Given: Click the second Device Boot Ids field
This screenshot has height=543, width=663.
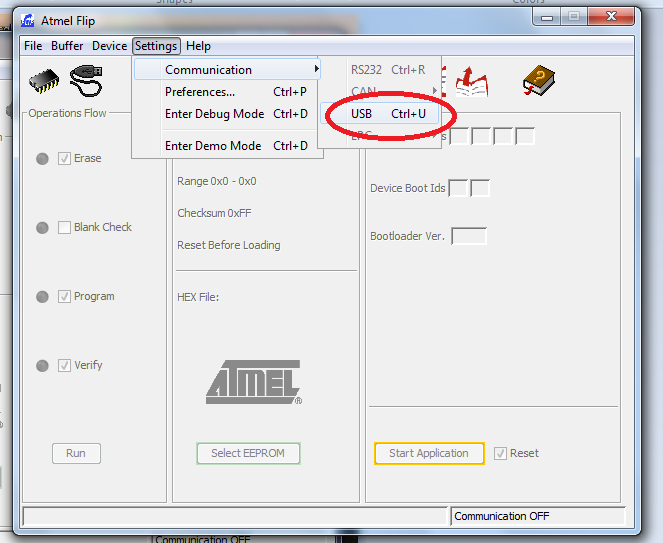Looking at the screenshot, I should [x=480, y=188].
